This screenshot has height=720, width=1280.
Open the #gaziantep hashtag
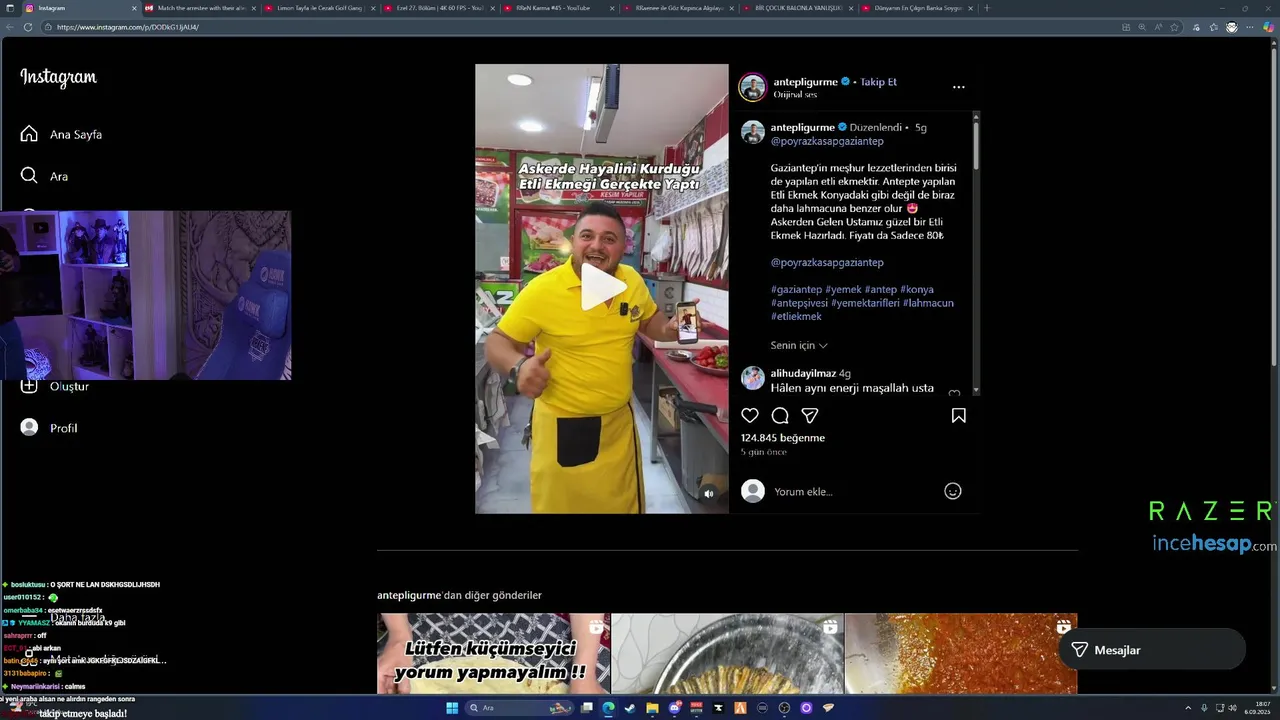(796, 289)
